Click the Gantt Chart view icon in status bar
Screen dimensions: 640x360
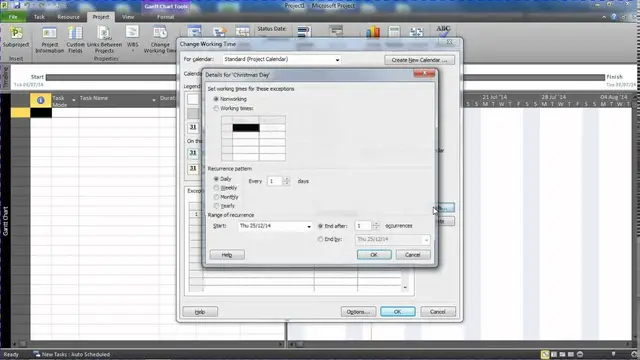click(x=545, y=354)
